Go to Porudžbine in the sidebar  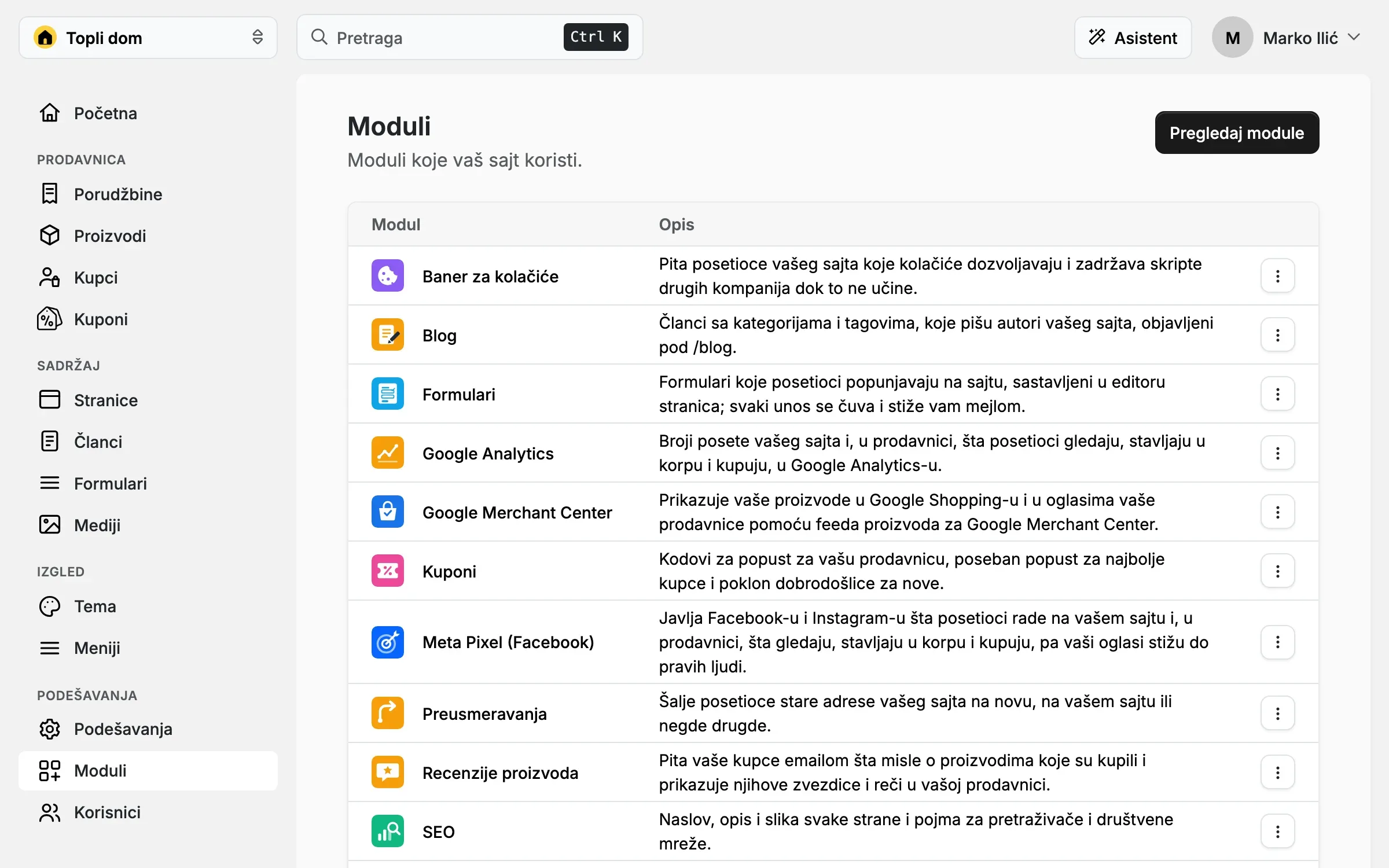pos(148,194)
